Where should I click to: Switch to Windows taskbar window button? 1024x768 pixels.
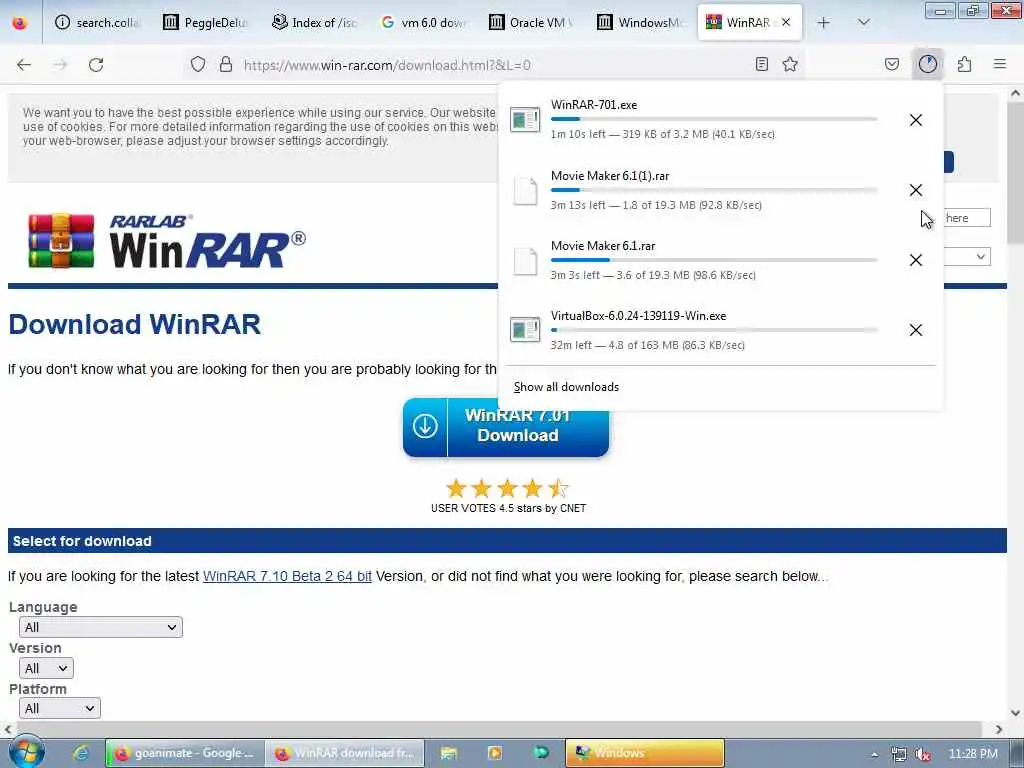pos(645,753)
